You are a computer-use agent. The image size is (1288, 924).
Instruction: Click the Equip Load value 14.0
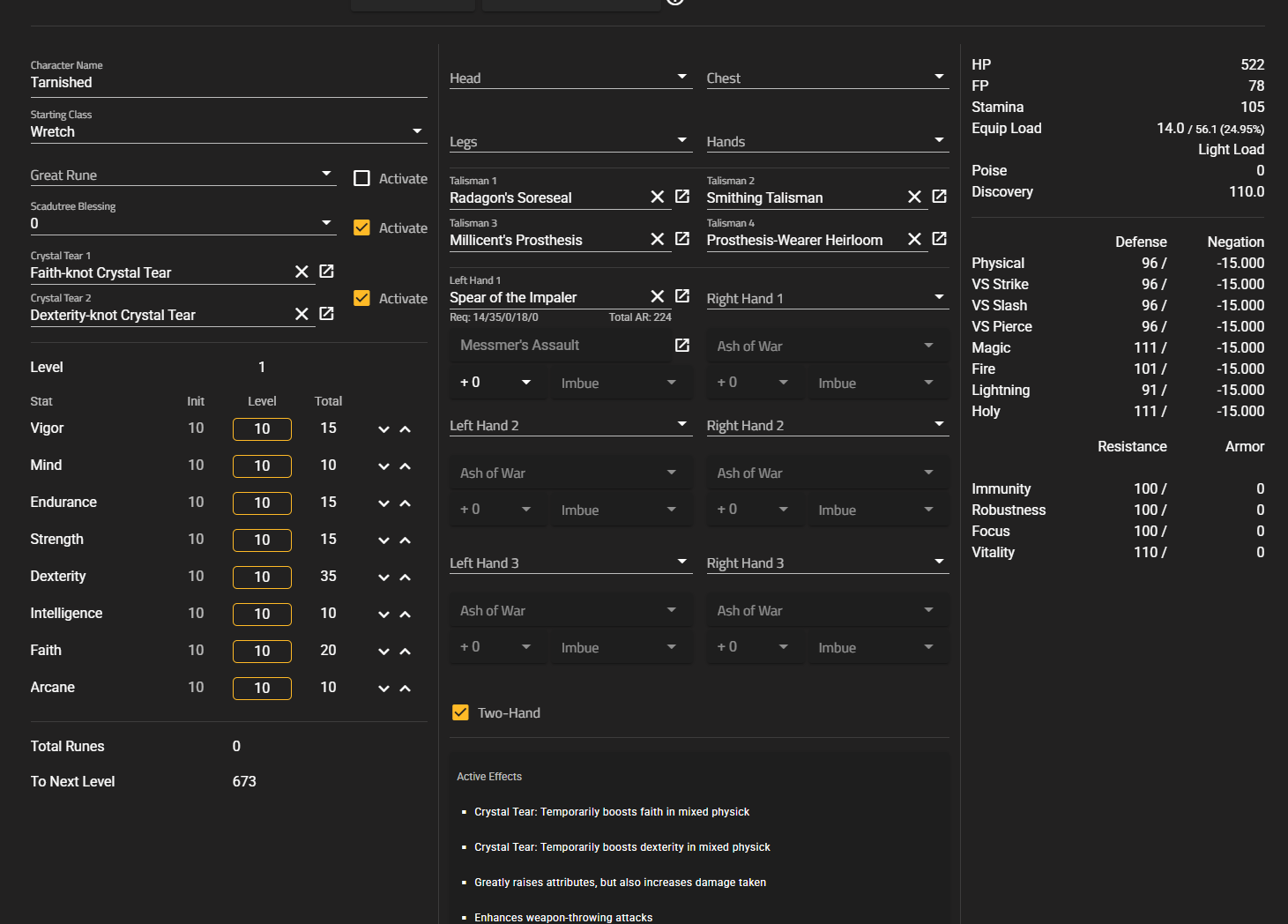point(1171,128)
